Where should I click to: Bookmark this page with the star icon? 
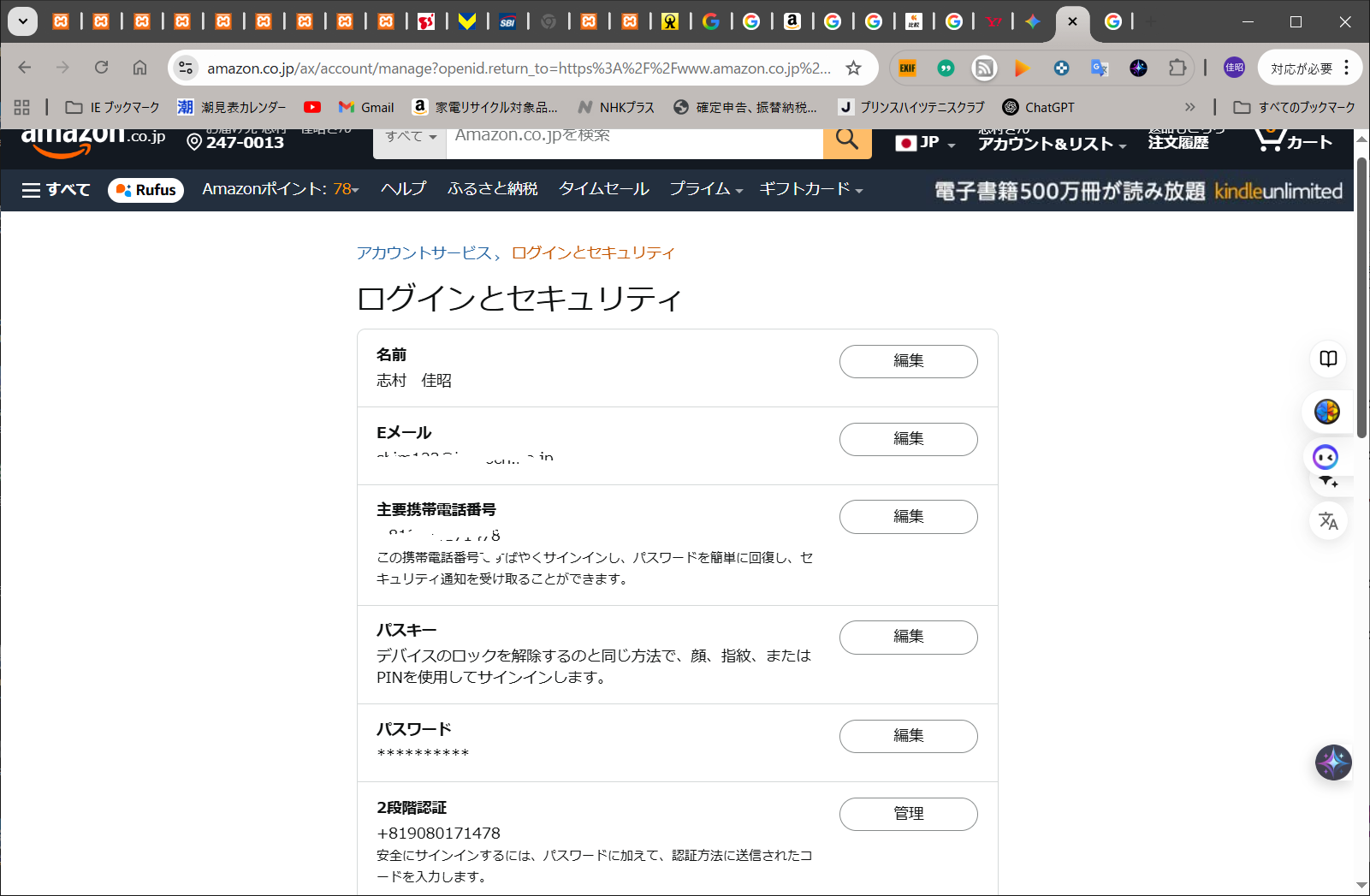853,68
